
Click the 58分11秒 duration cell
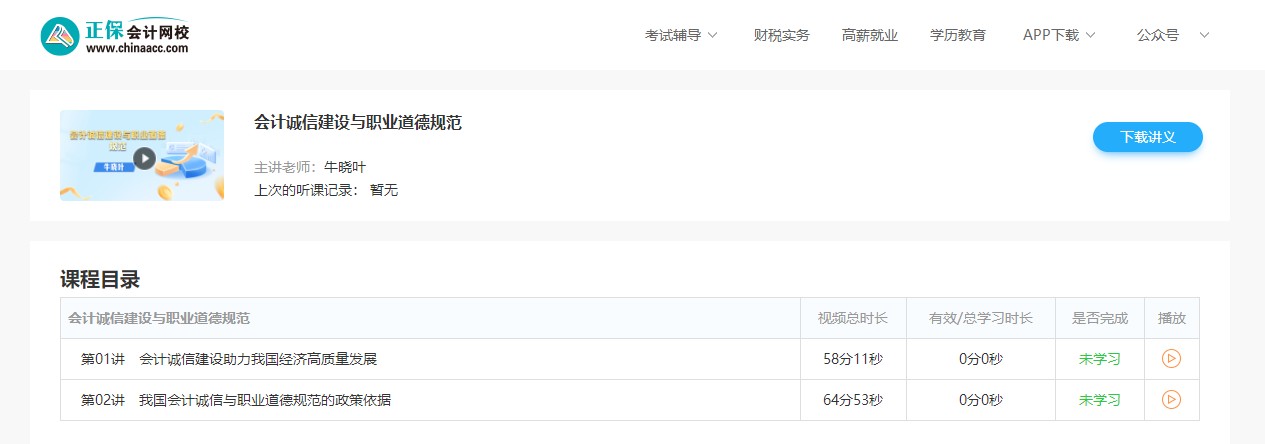tap(853, 359)
